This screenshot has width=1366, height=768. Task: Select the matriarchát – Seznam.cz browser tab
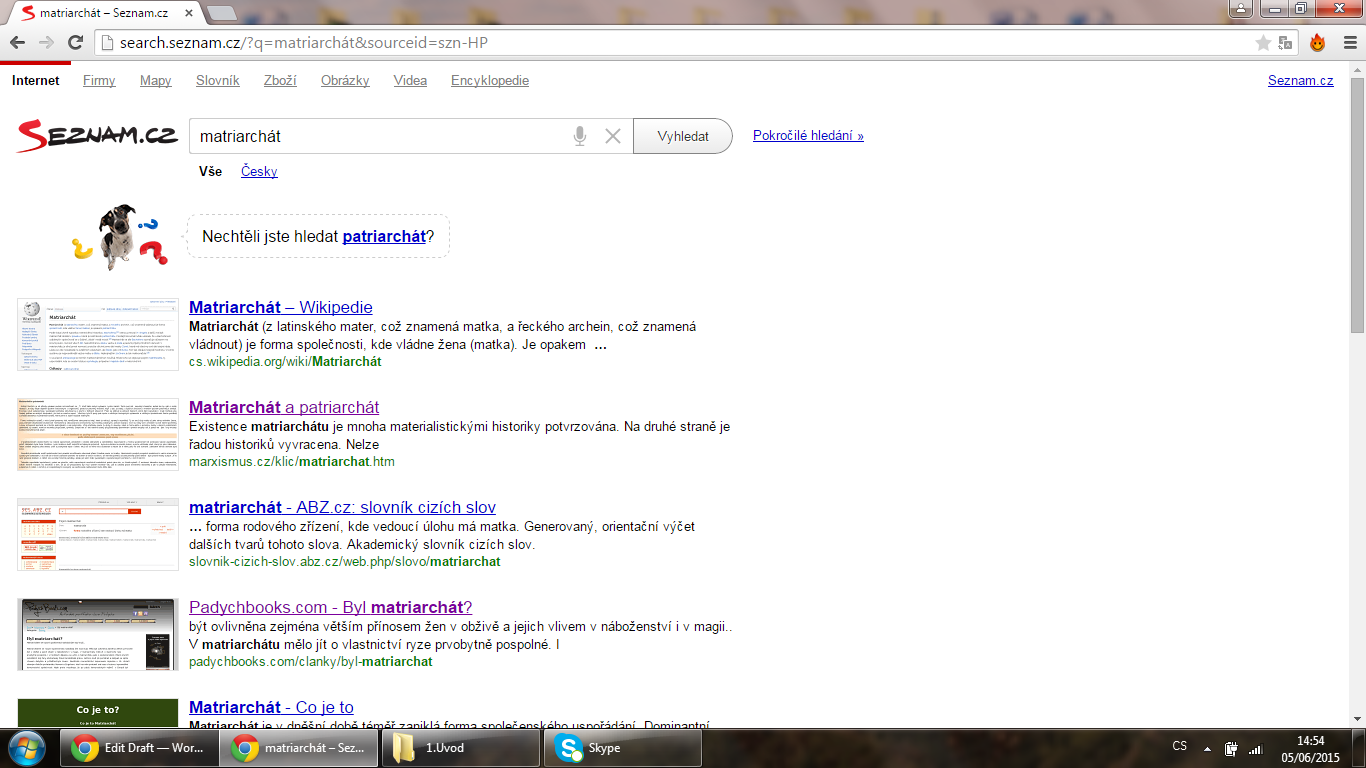point(105,14)
